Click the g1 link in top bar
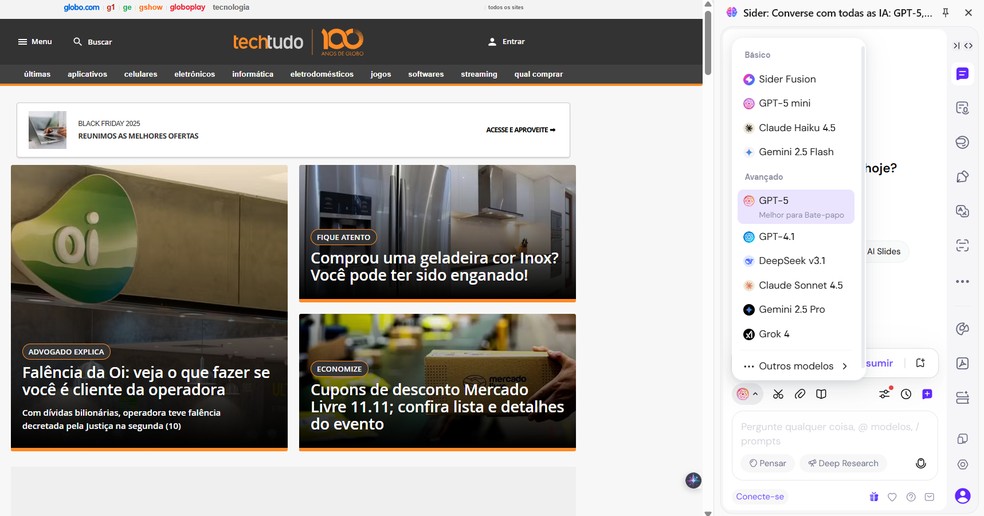 coord(110,8)
